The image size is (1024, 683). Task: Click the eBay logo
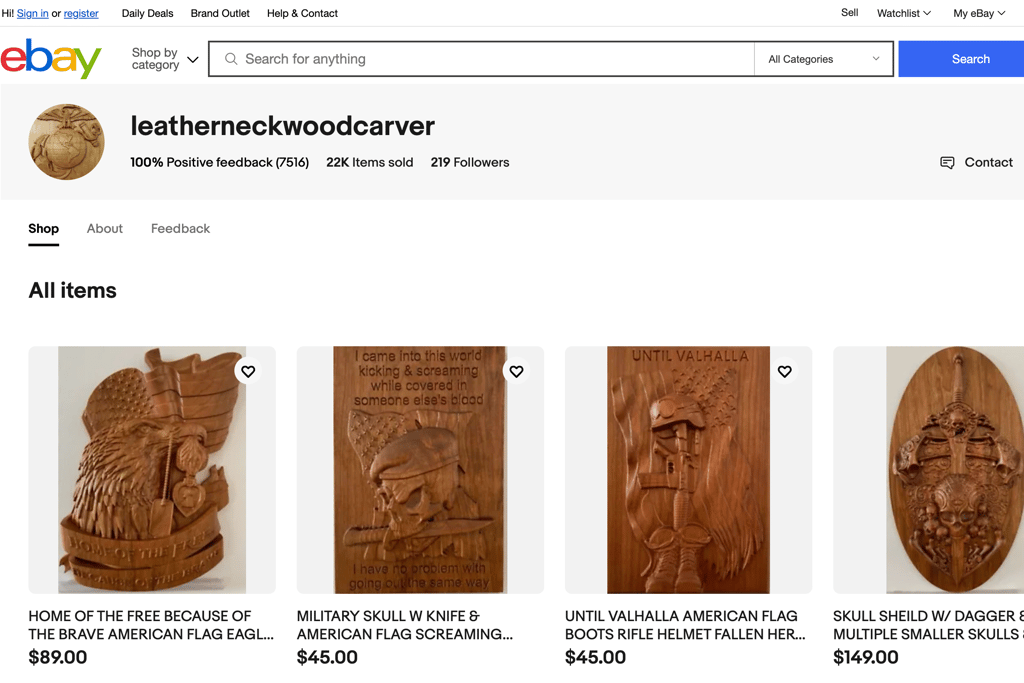51,58
